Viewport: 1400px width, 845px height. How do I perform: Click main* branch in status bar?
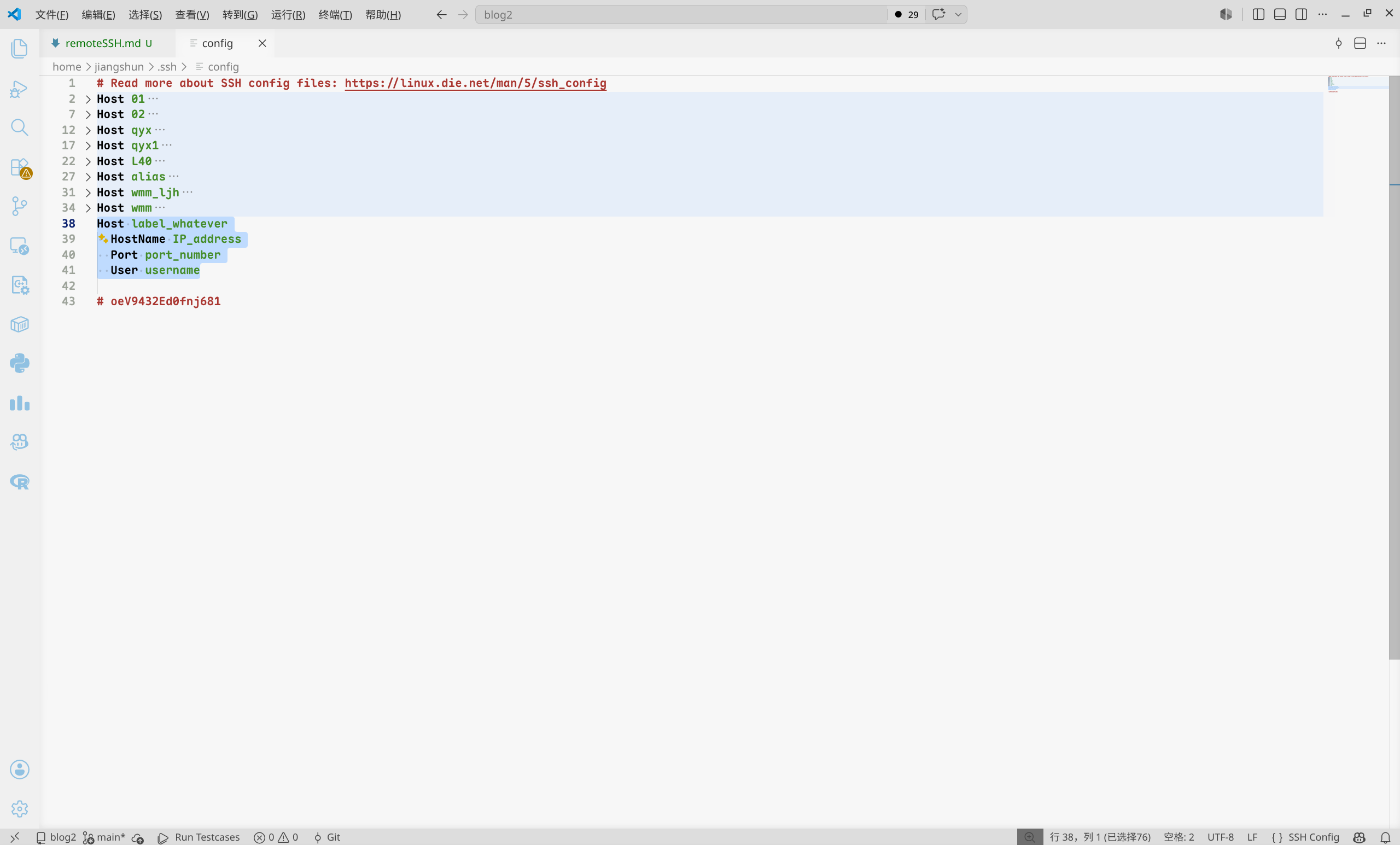point(104,837)
